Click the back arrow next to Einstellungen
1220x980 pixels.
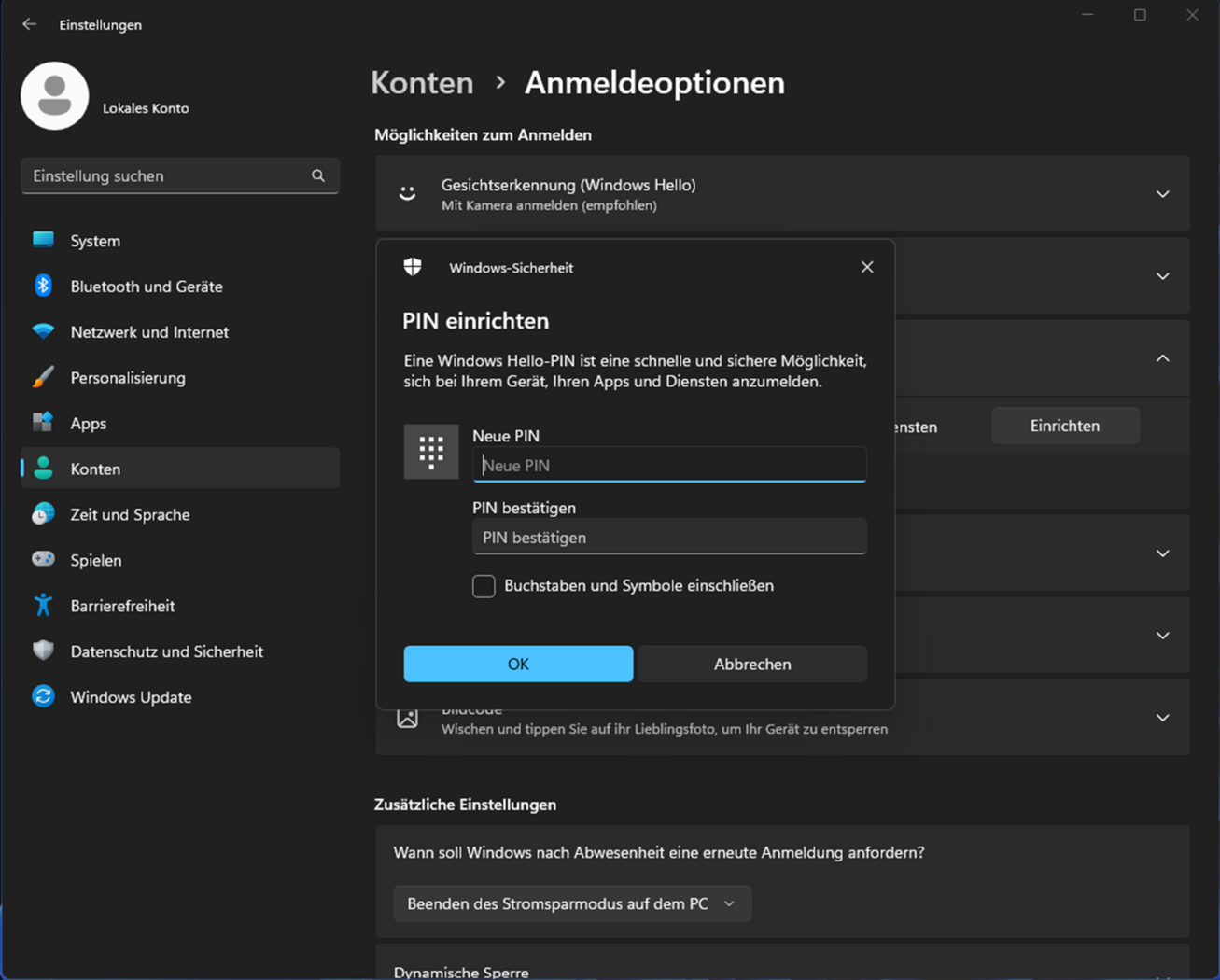(29, 24)
